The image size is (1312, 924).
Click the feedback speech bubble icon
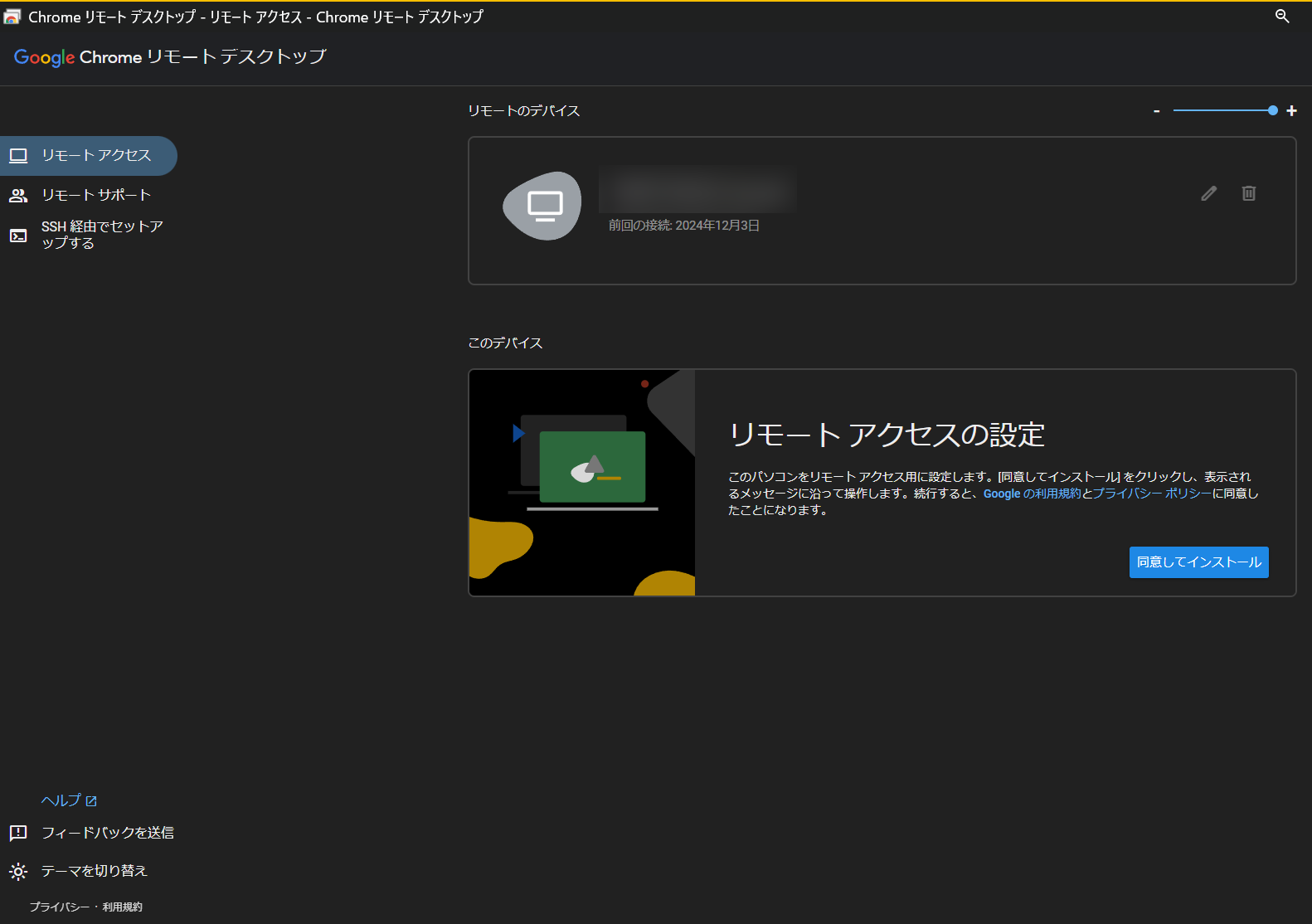click(x=18, y=833)
